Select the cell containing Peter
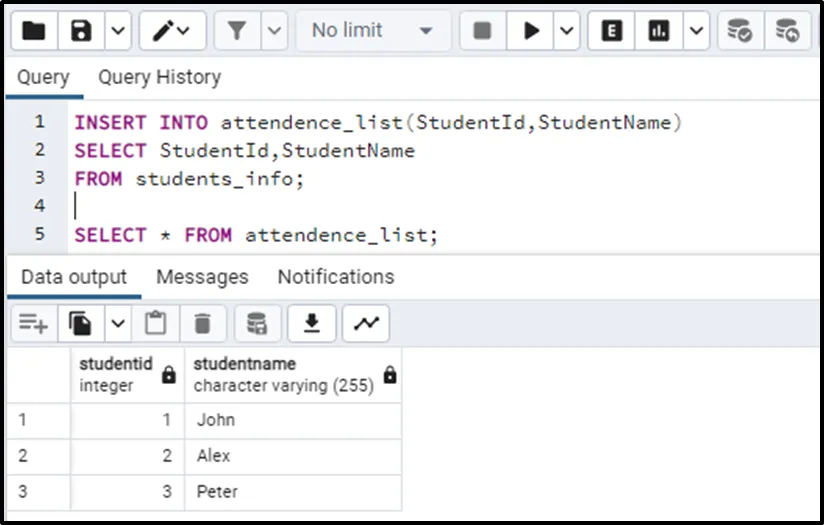The width and height of the screenshot is (824, 525). [x=293, y=492]
